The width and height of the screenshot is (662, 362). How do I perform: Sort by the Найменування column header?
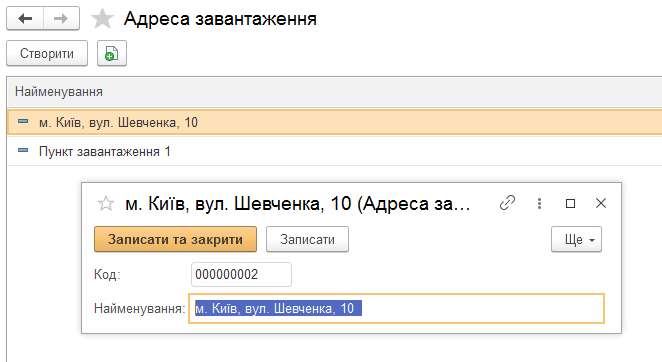coord(59,92)
